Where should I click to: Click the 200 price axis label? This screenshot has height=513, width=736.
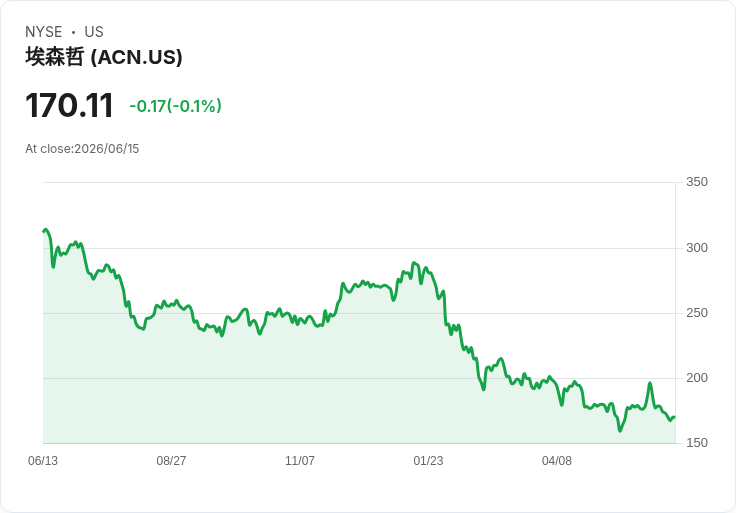pos(697,378)
